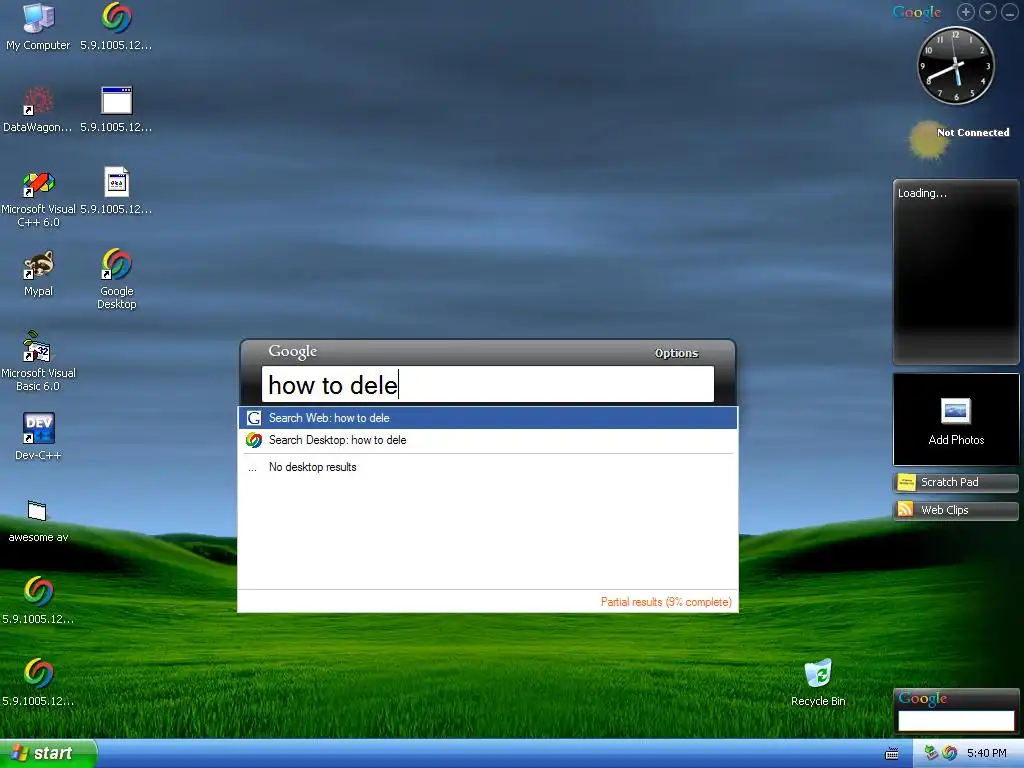Click the Google logo in quick search box

293,351
